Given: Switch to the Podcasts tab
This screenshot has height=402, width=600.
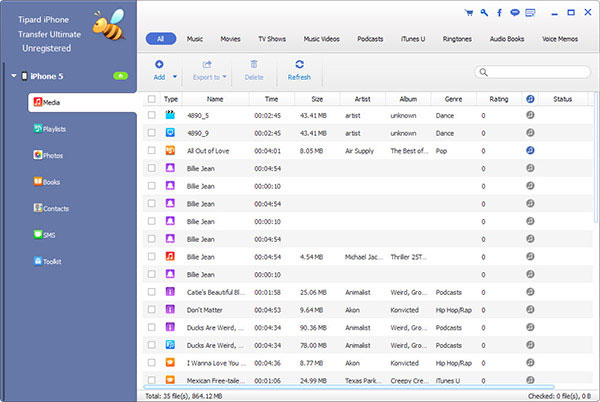Looking at the screenshot, I should pyautogui.click(x=370, y=39).
